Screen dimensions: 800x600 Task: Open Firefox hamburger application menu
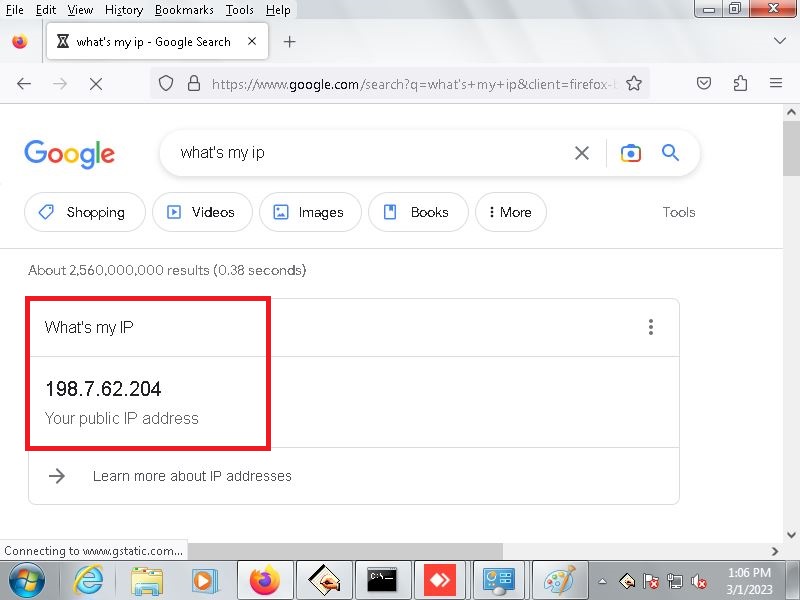coord(776,84)
